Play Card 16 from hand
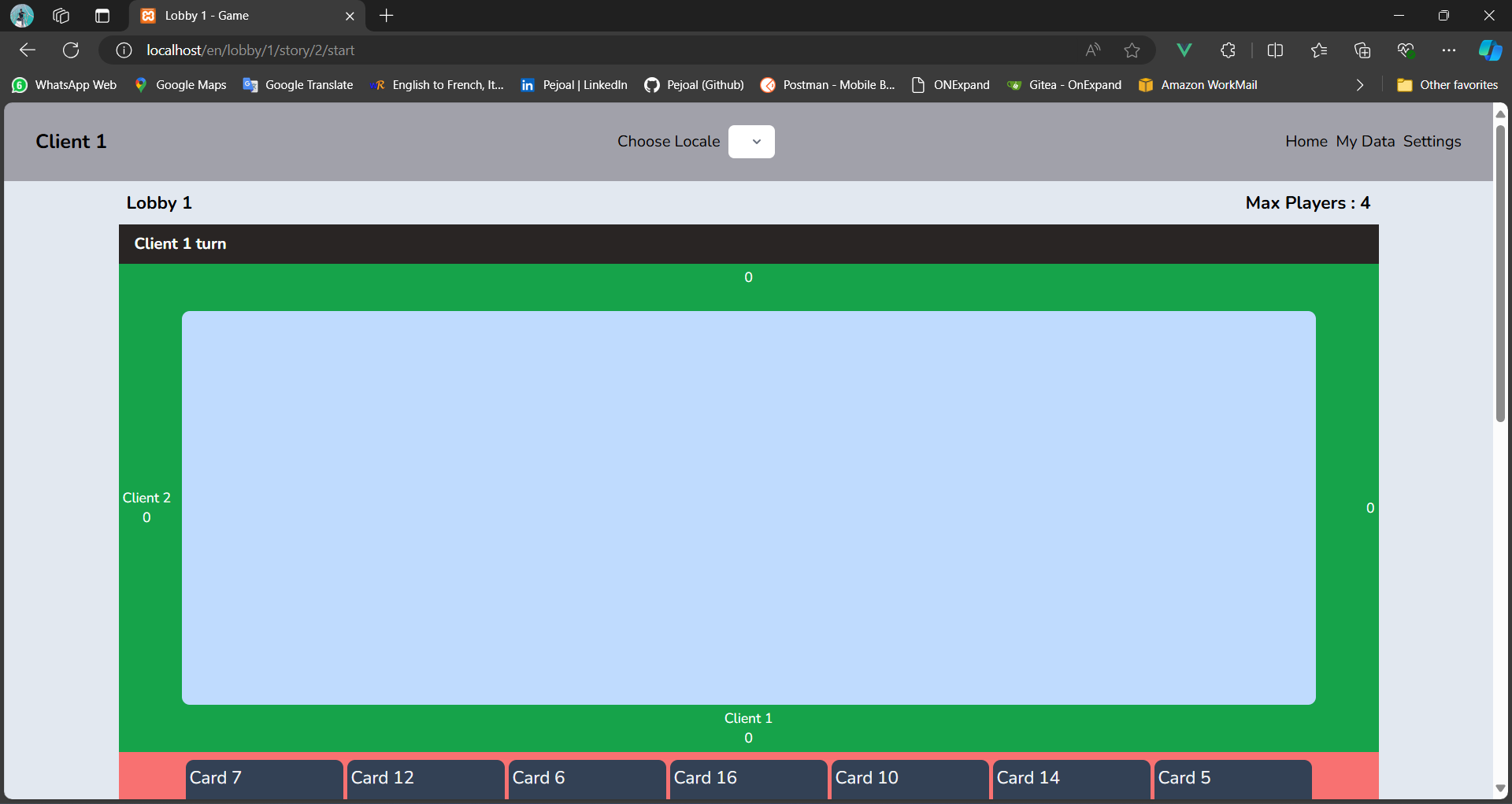 tap(748, 779)
